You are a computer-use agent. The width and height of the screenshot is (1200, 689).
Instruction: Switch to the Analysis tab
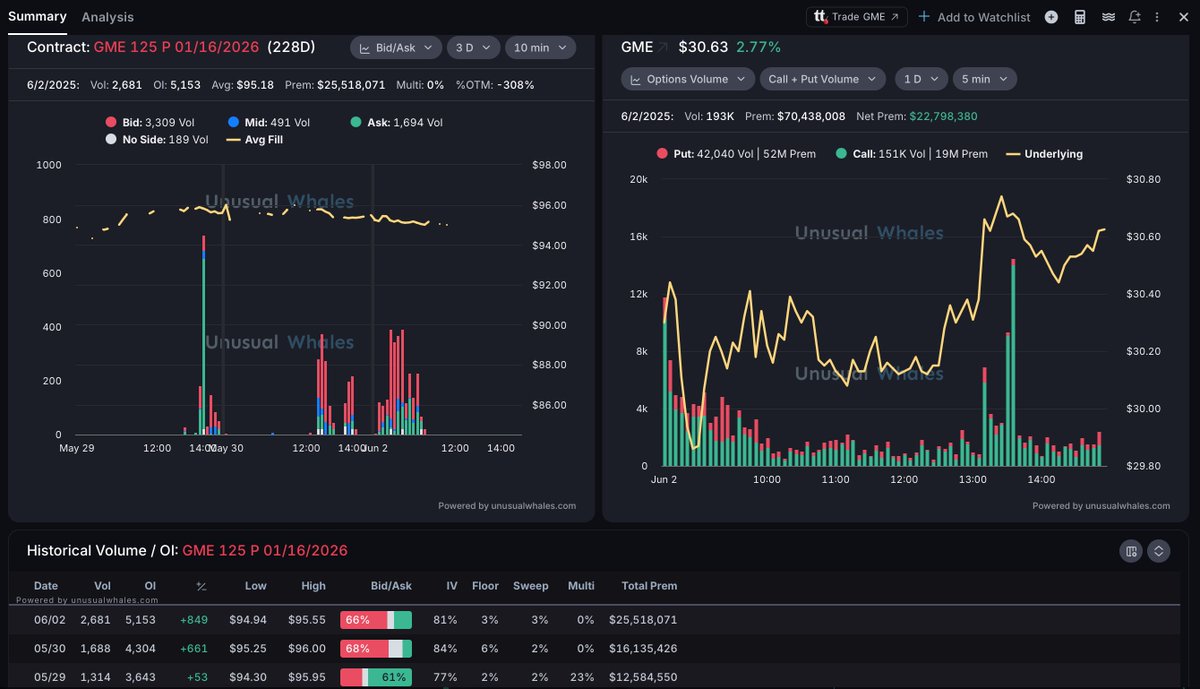tap(108, 17)
